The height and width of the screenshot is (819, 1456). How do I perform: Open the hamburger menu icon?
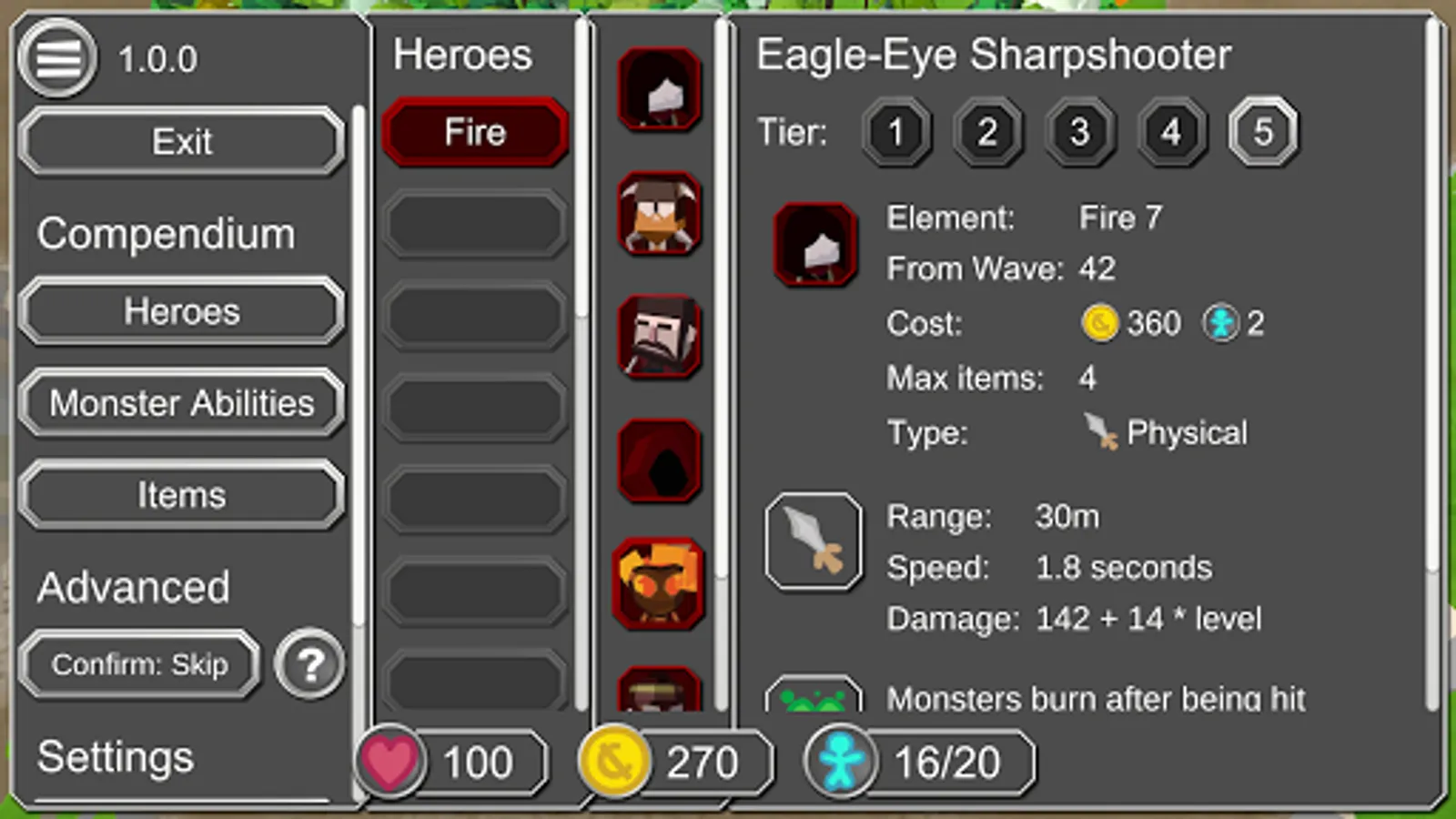click(x=57, y=58)
